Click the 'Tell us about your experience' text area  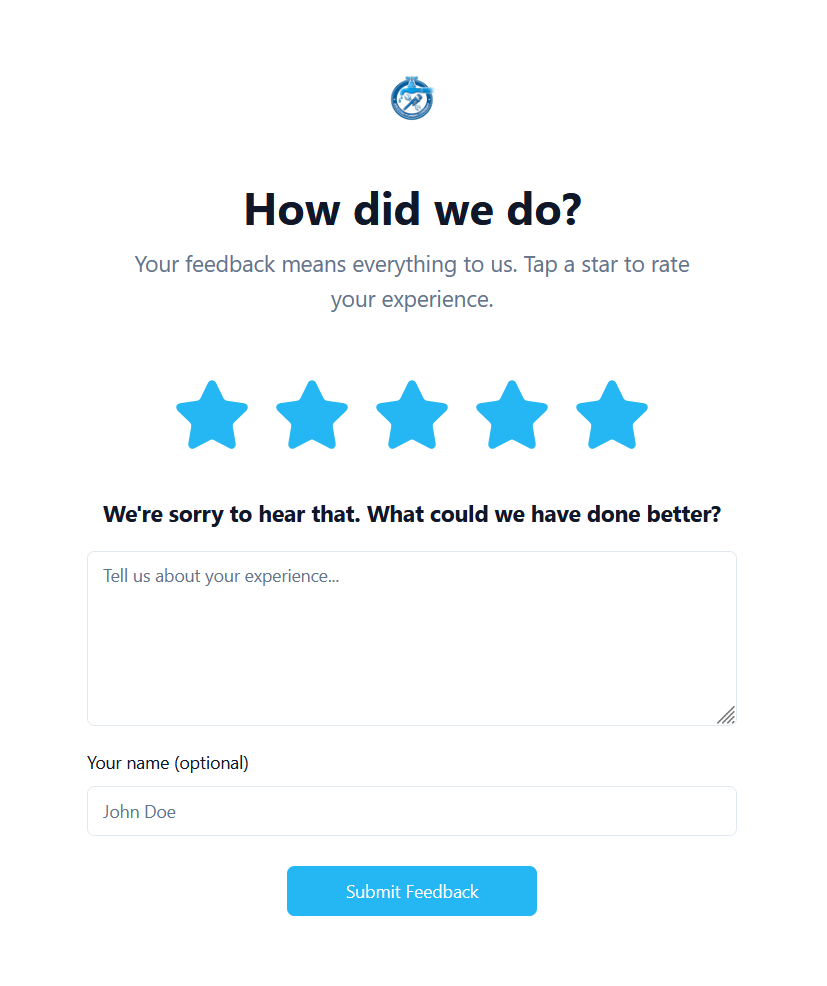[x=412, y=638]
